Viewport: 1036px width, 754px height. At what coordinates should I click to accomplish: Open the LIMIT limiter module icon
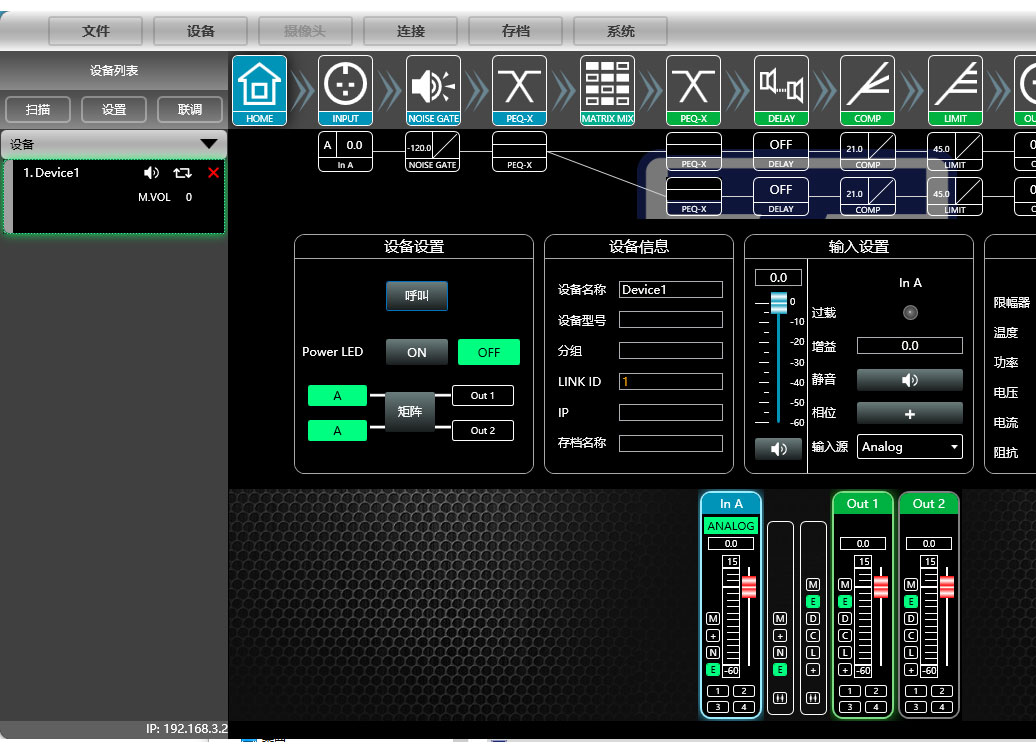point(955,91)
